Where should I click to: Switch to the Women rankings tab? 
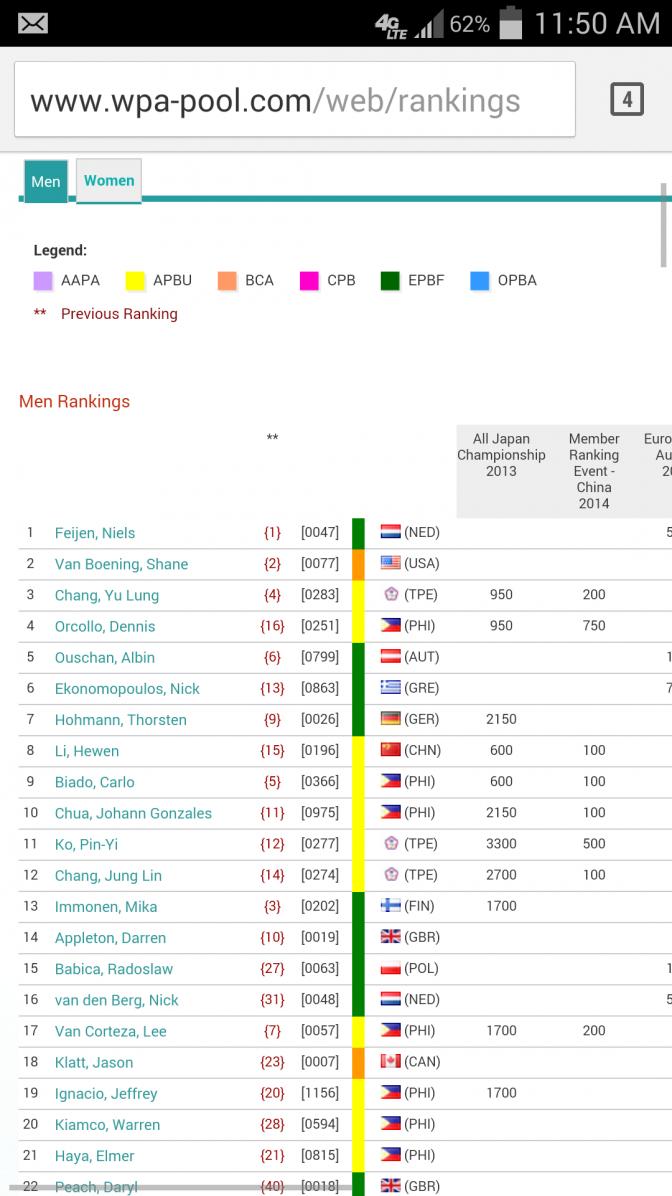[x=109, y=181]
